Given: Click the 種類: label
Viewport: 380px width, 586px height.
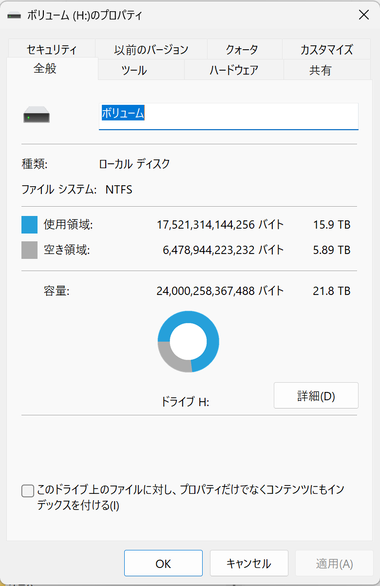Looking at the screenshot, I should coord(34,164).
